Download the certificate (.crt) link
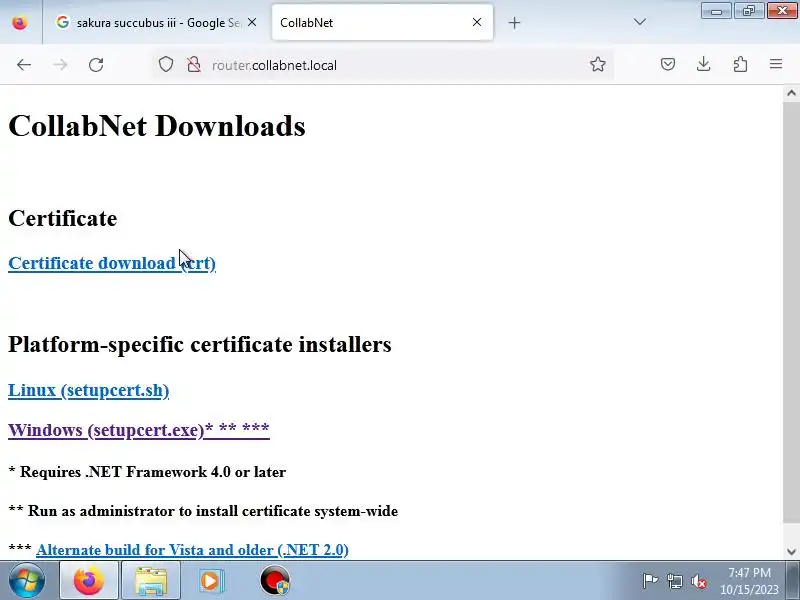This screenshot has width=800, height=600. click(x=112, y=263)
